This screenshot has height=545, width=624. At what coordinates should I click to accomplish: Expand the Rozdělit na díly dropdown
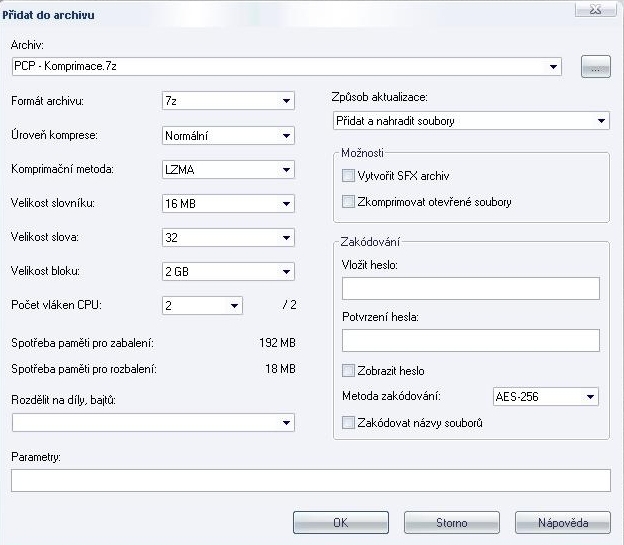tap(153, 422)
